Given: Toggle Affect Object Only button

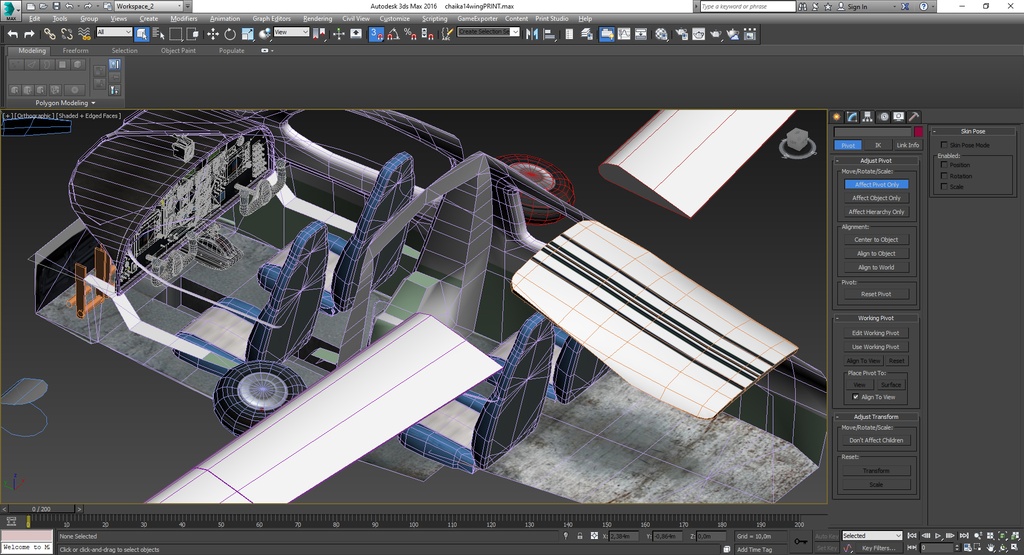Looking at the screenshot, I should [876, 198].
